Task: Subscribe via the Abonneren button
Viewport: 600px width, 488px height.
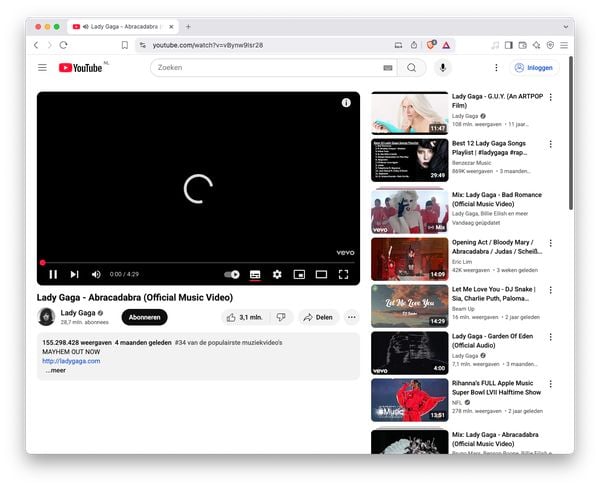Action: [145, 317]
